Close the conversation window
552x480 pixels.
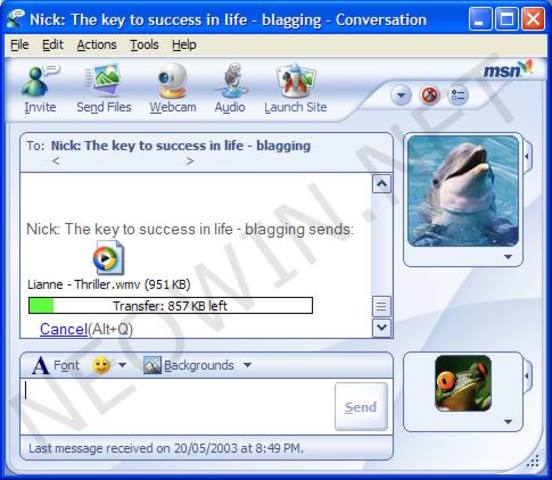pyautogui.click(x=533, y=19)
